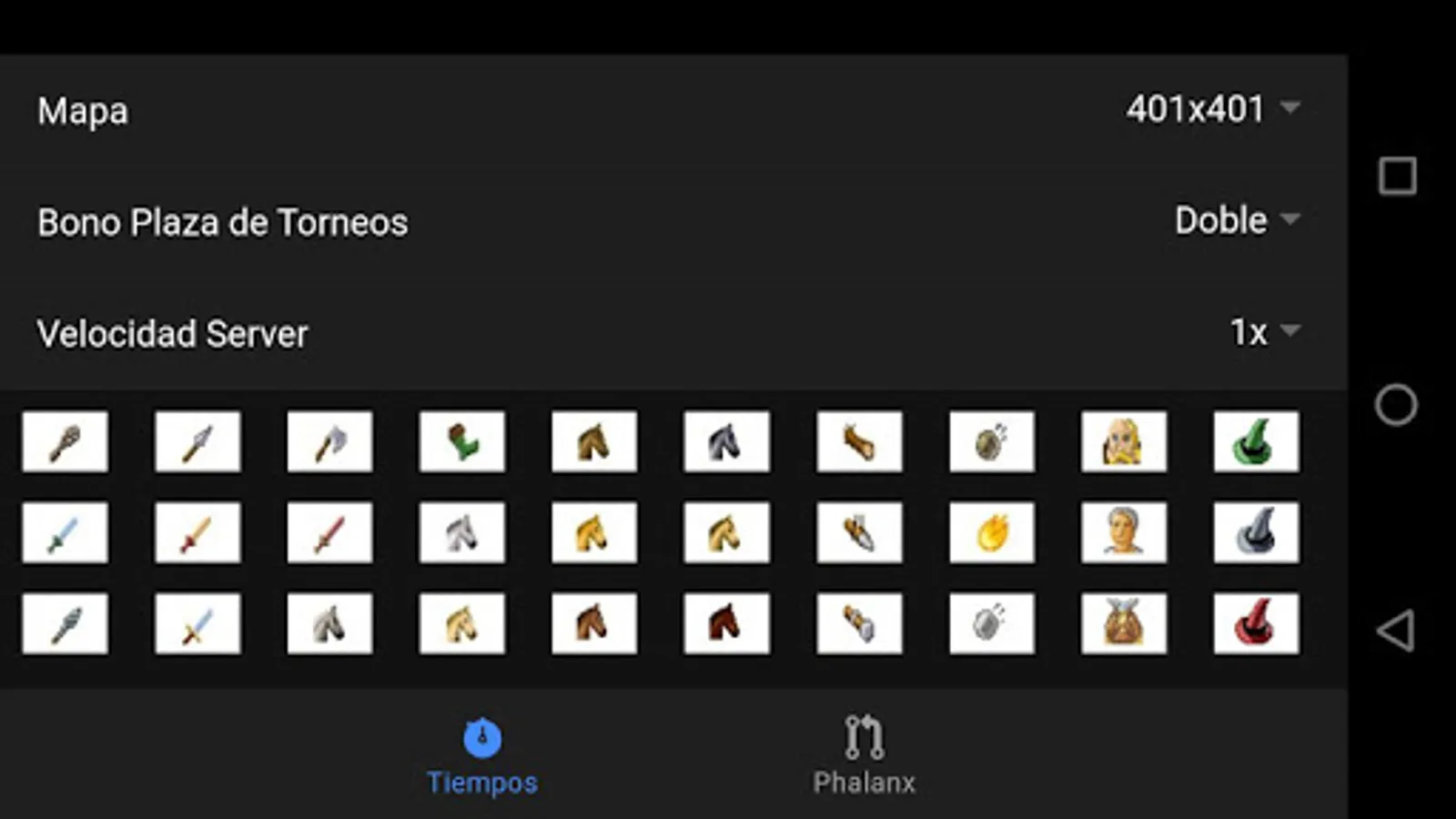Screen dimensions: 1456x819
Task: Tap the Android recent apps square
Action: [x=1398, y=176]
